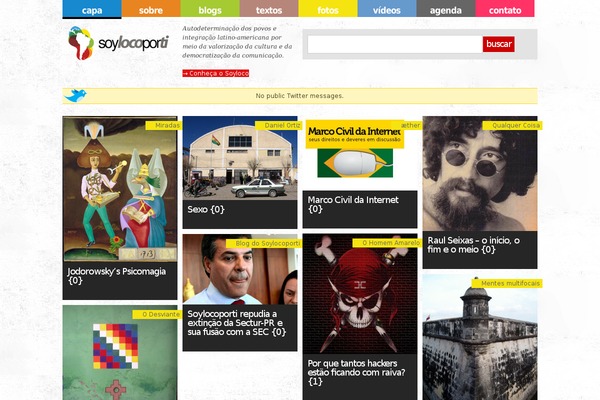The height and width of the screenshot is (400, 600).
Task: Click the red buscar button
Action: (x=498, y=44)
